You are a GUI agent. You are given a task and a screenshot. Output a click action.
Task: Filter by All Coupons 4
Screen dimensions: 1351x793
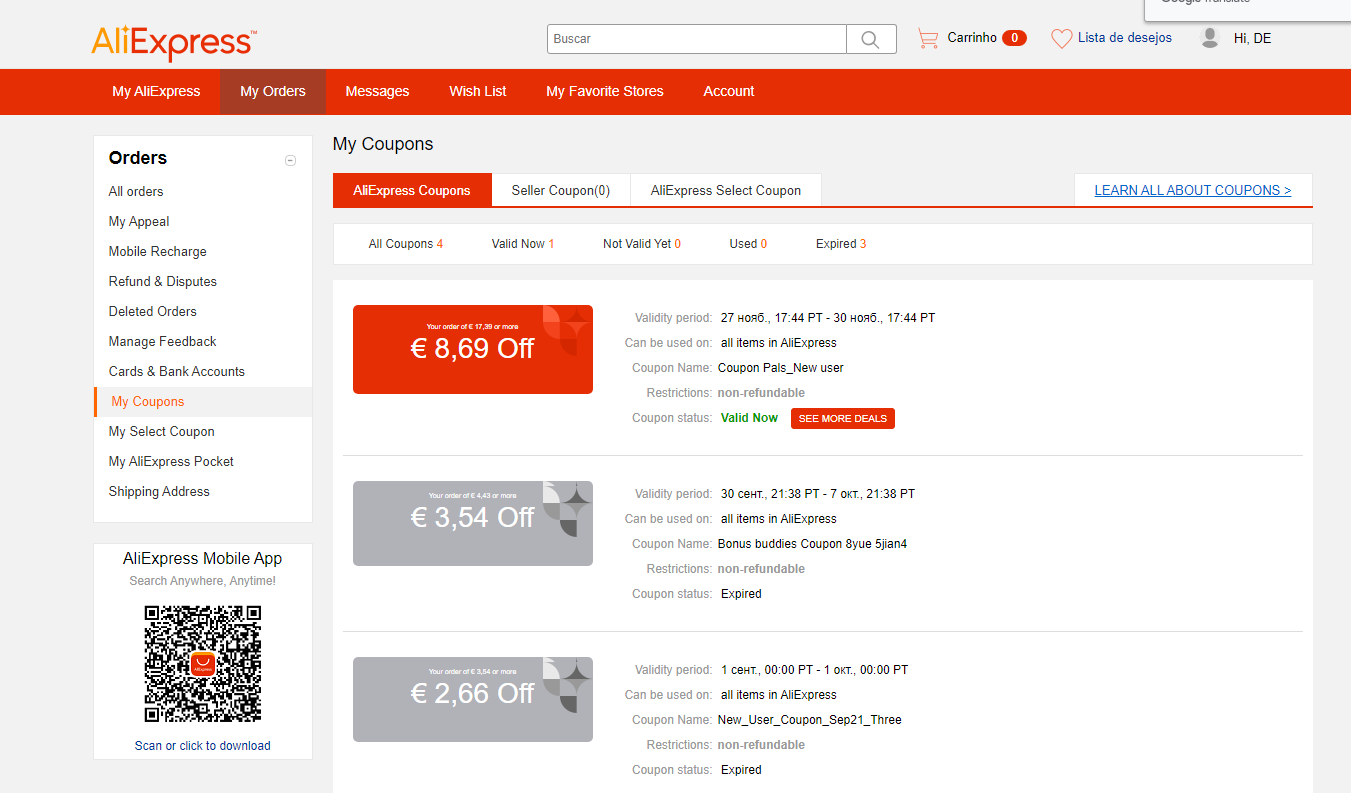[x=406, y=244]
